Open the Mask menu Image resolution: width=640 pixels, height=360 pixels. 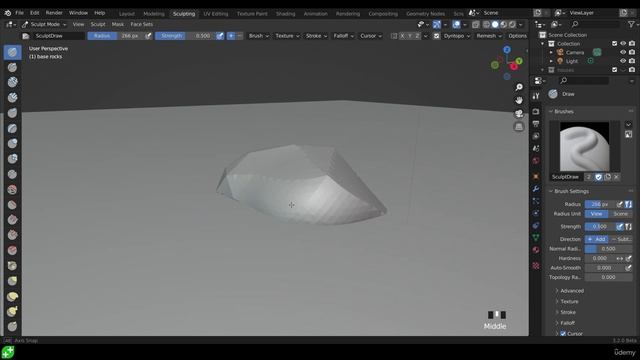118,24
